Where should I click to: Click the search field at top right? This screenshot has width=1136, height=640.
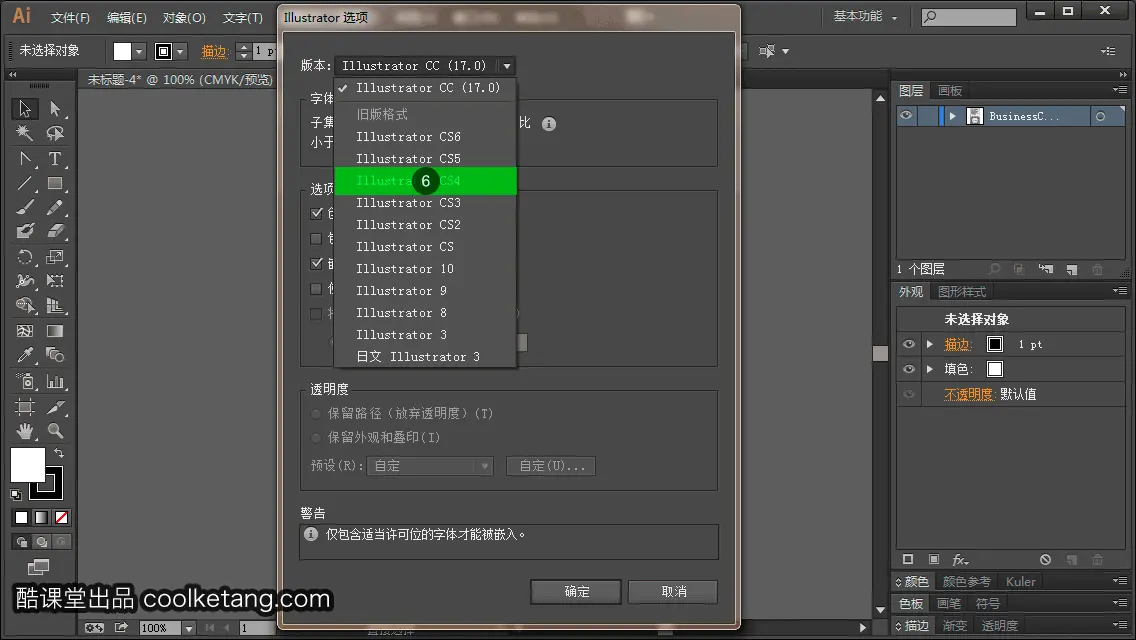(969, 17)
